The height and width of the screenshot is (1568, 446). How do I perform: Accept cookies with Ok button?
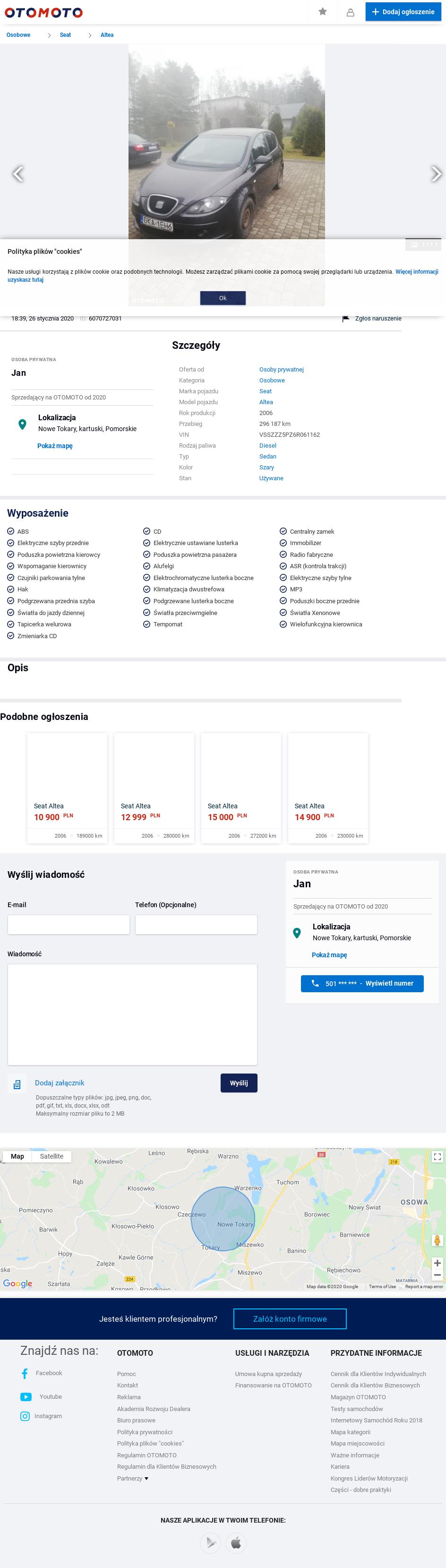pos(223,298)
